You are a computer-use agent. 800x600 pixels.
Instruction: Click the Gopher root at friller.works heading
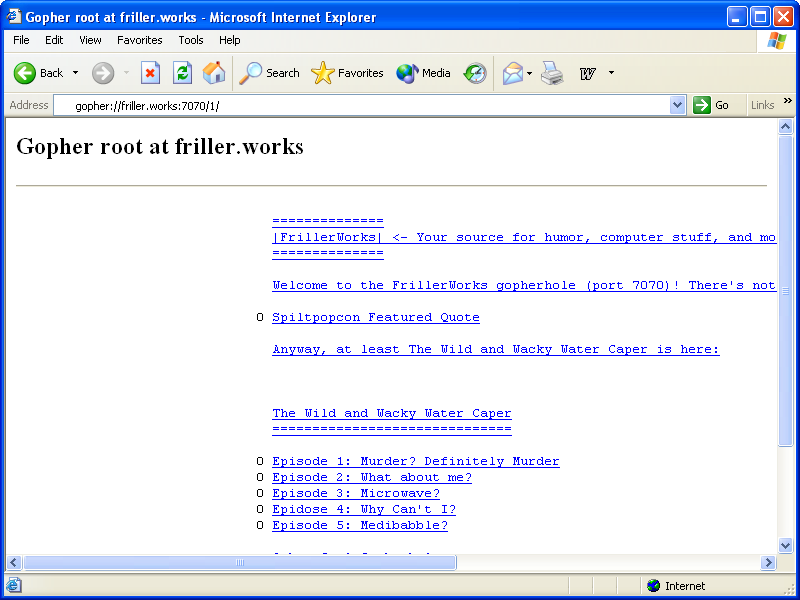click(160, 146)
